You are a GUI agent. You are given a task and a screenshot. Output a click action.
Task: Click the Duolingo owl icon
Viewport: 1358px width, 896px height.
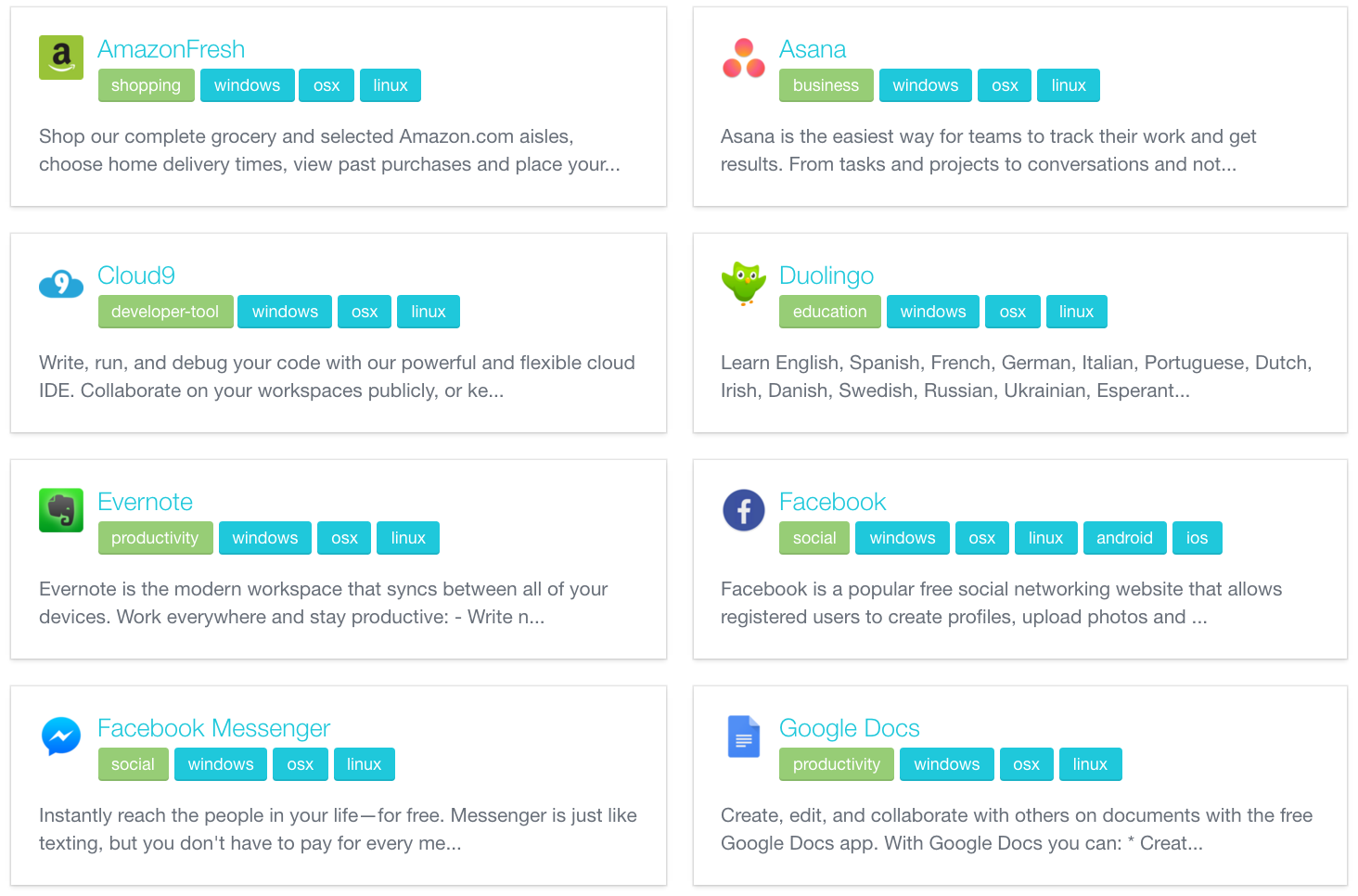pos(743,283)
